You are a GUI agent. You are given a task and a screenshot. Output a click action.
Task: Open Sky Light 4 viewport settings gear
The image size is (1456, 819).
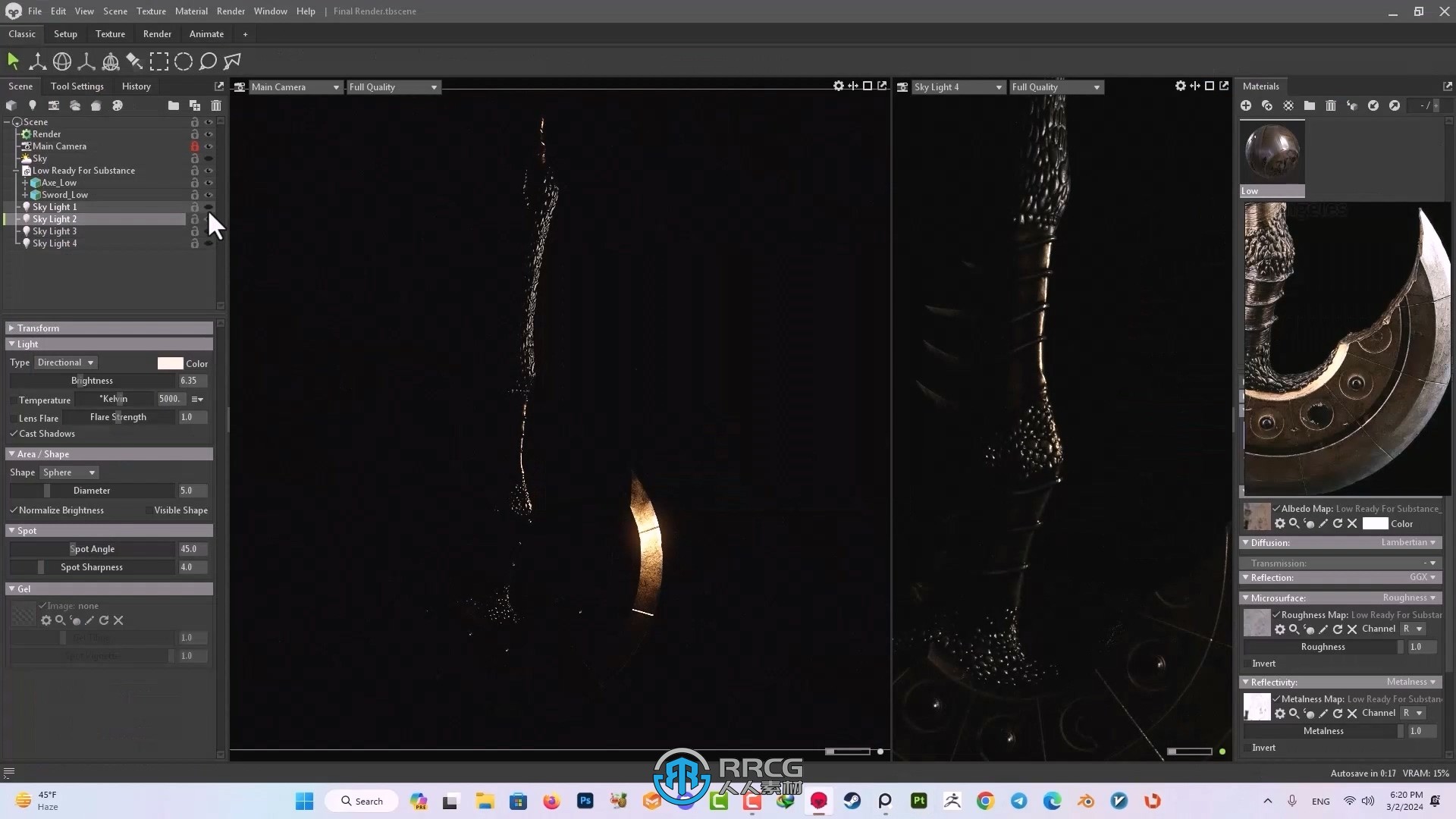coord(1181,86)
